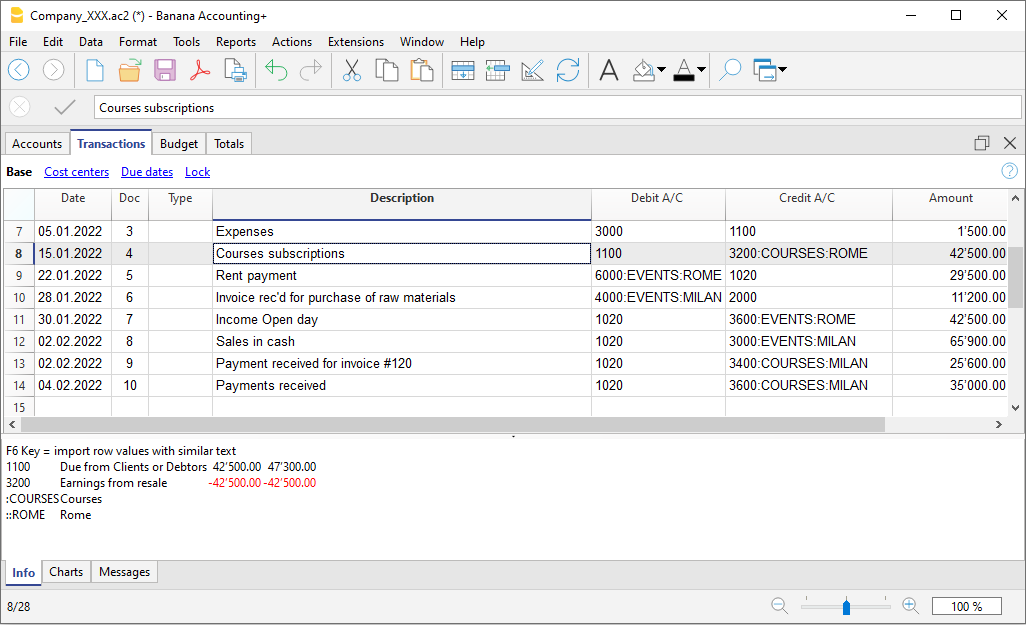Image resolution: width=1026 pixels, height=625 pixels.
Task: Click the zoom level slider
Action: point(846,606)
